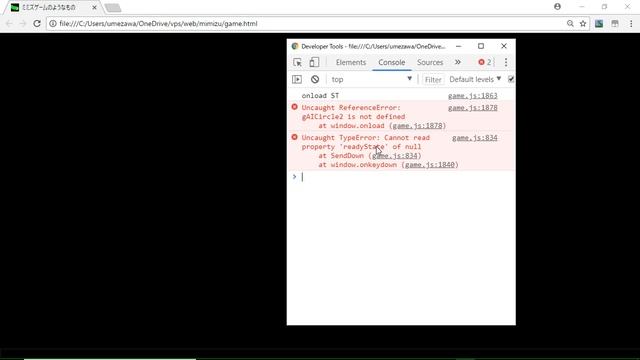Show the console sidebar icon
The image size is (640, 360).
[x=297, y=79]
